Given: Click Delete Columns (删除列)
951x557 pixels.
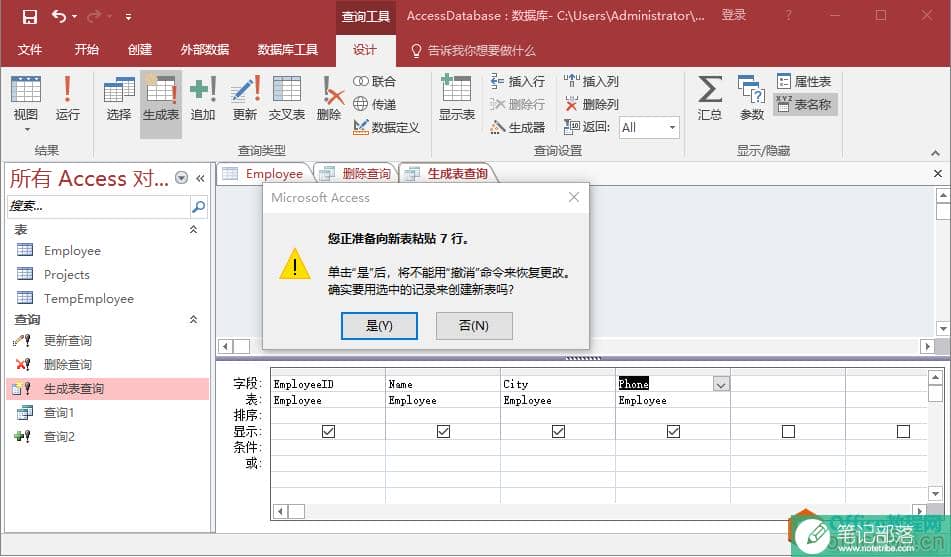Looking at the screenshot, I should (591, 104).
